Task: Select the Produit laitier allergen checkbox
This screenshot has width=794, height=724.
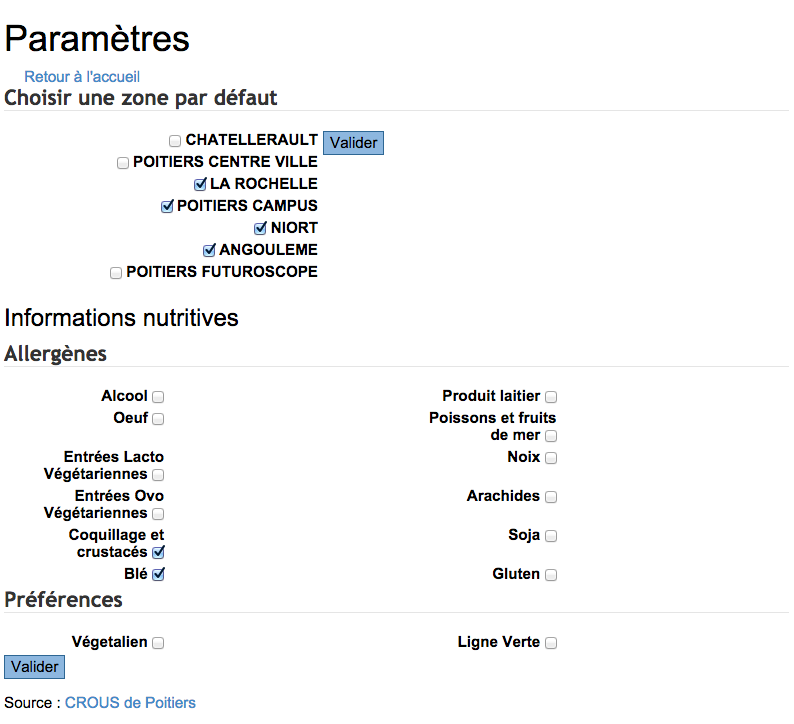Action: [x=551, y=398]
